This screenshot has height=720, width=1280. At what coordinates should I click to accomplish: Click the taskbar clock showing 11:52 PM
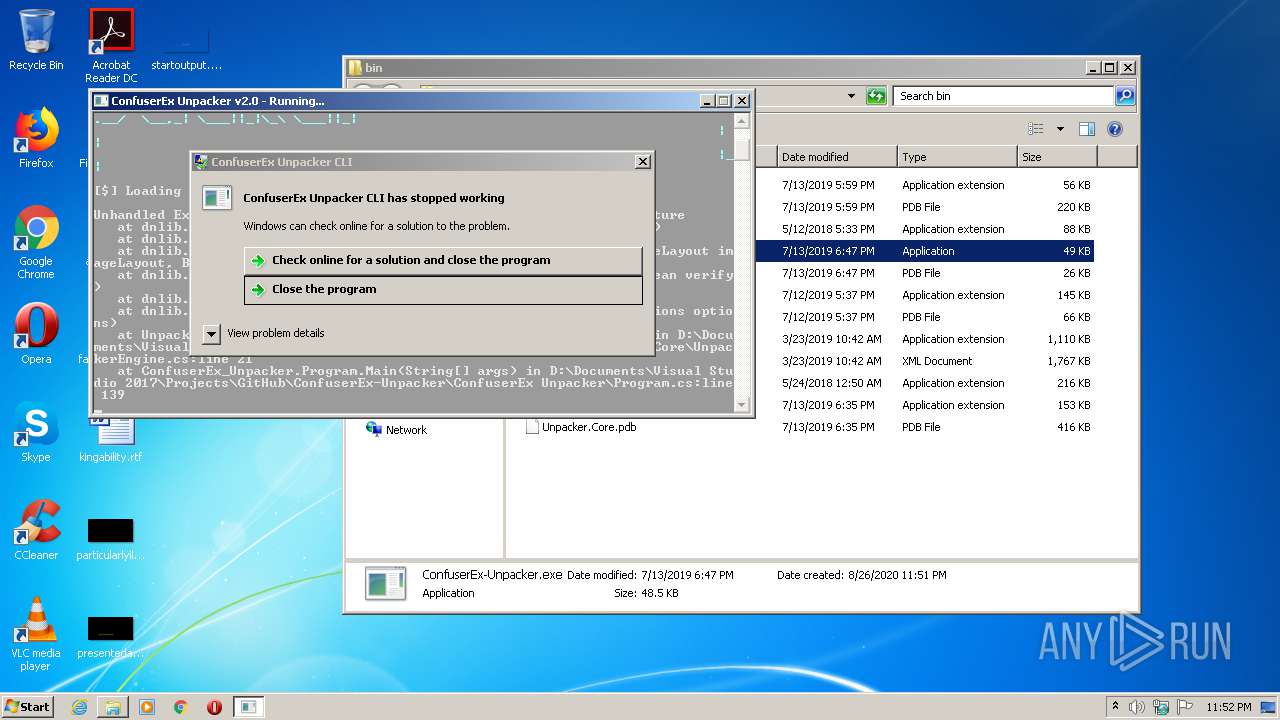click(x=1228, y=707)
